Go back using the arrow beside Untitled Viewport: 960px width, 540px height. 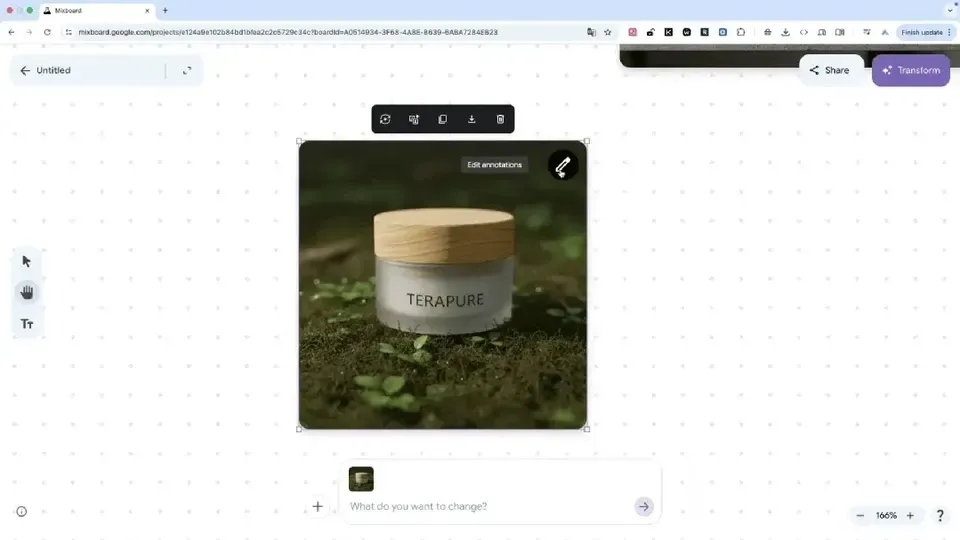point(24,70)
